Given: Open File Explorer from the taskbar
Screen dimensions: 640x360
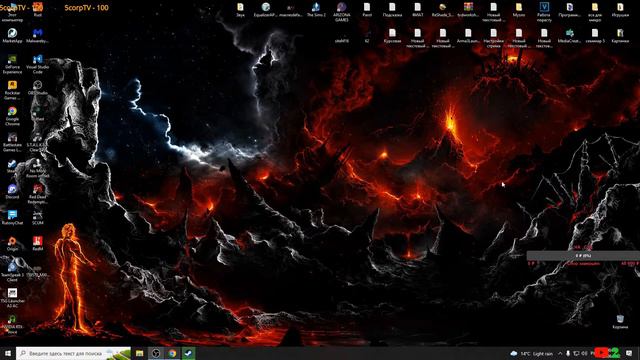Looking at the screenshot, I should tap(140, 353).
